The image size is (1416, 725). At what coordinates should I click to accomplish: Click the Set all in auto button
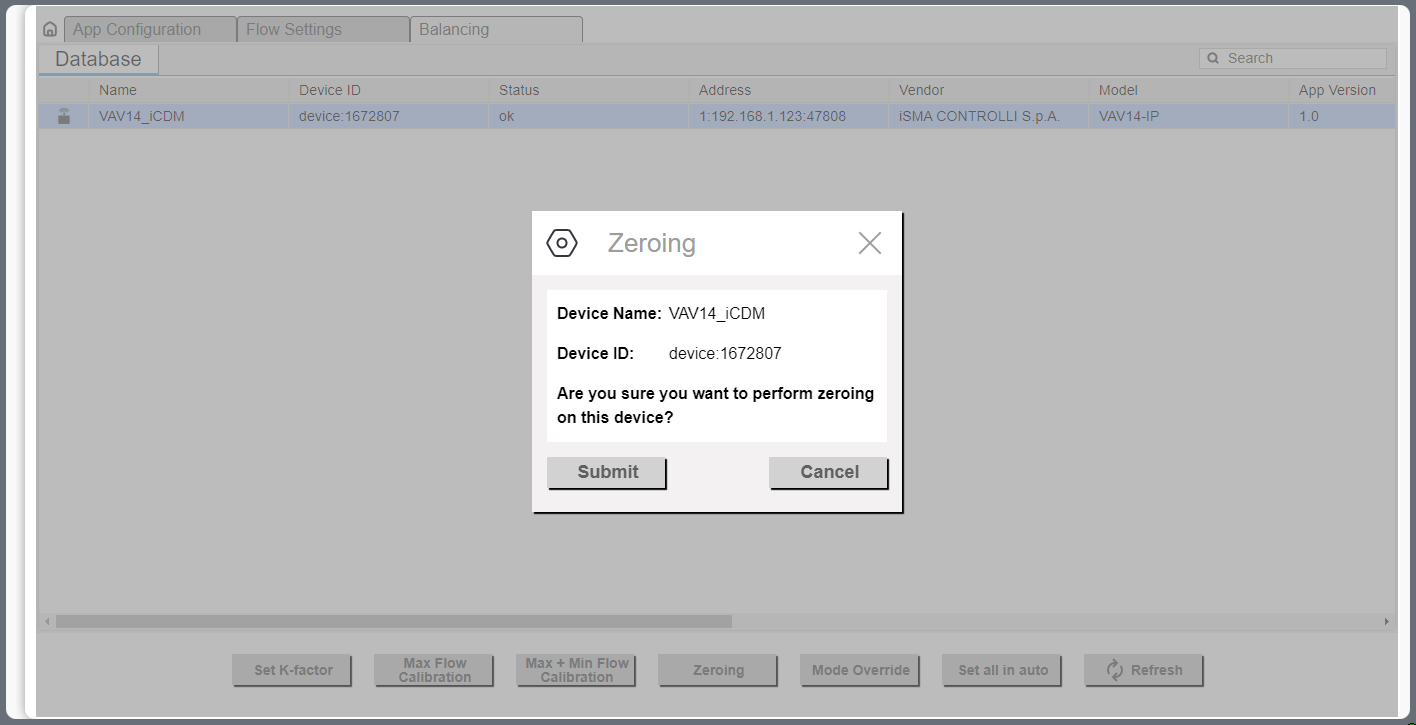[1002, 670]
